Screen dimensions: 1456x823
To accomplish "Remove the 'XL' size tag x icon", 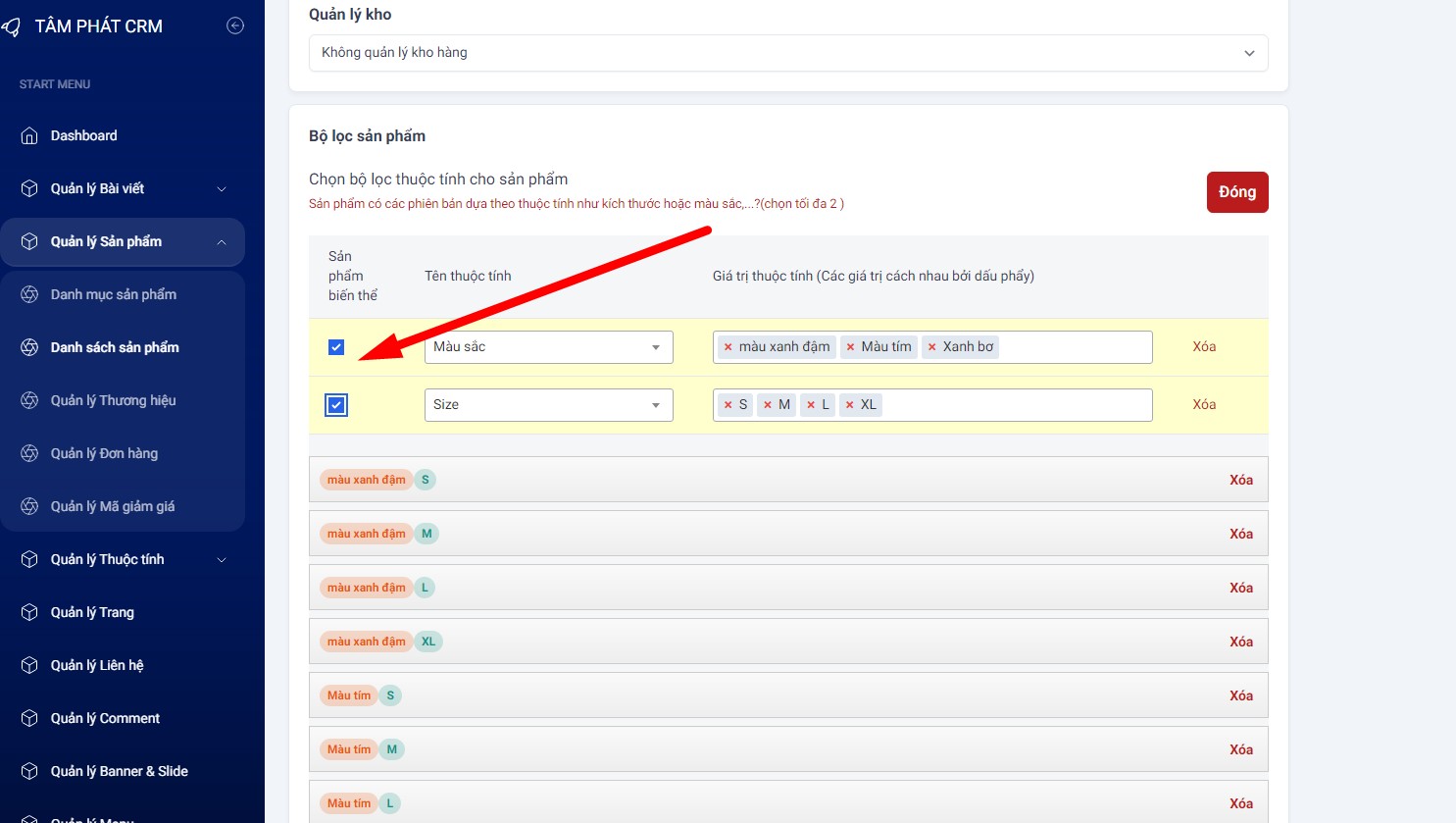I will pos(849,405).
